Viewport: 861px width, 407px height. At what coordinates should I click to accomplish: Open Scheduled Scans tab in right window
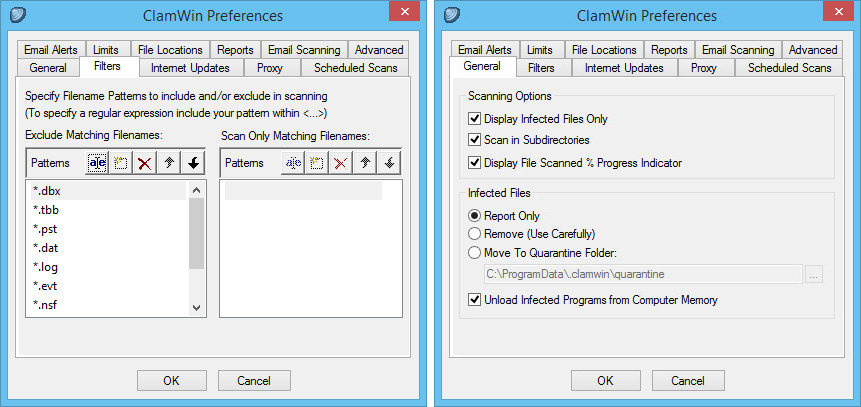pyautogui.click(x=789, y=68)
